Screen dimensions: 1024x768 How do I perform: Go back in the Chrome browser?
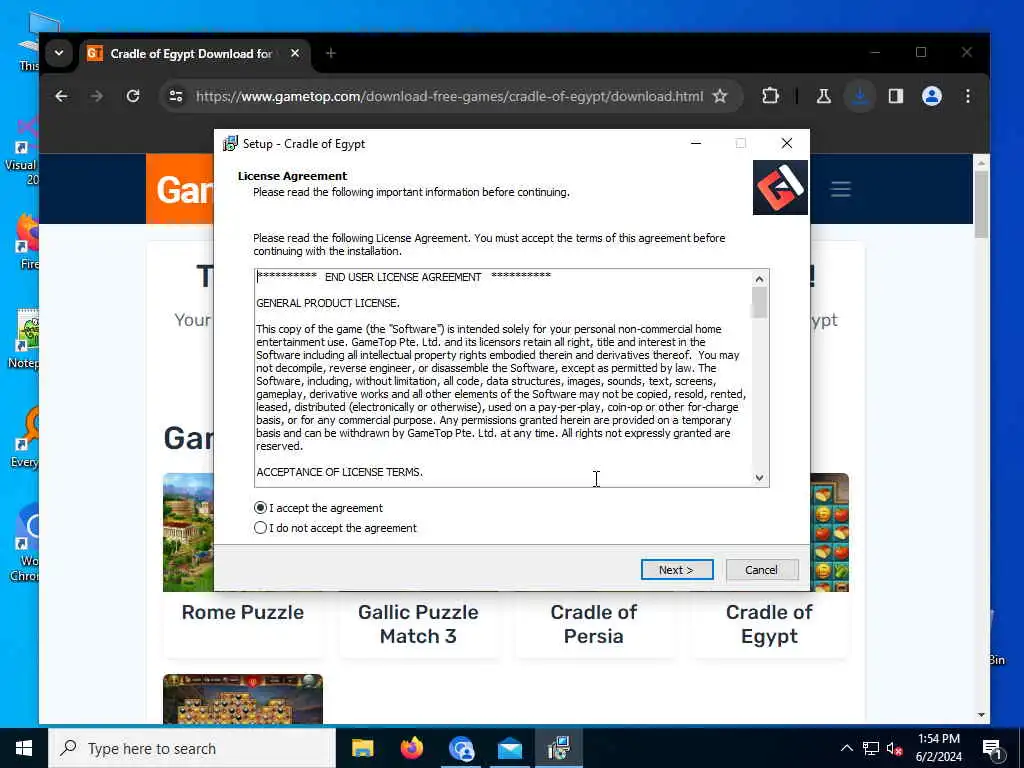[61, 97]
